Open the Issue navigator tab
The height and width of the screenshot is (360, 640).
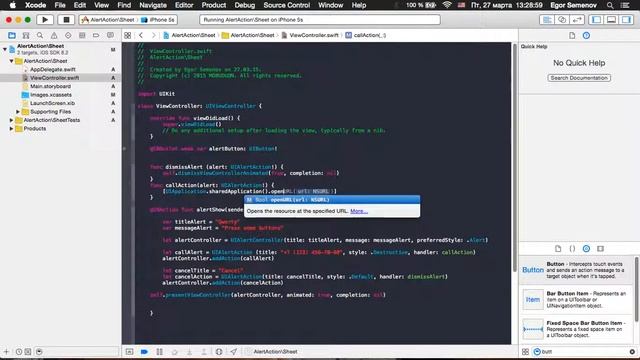click(54, 36)
